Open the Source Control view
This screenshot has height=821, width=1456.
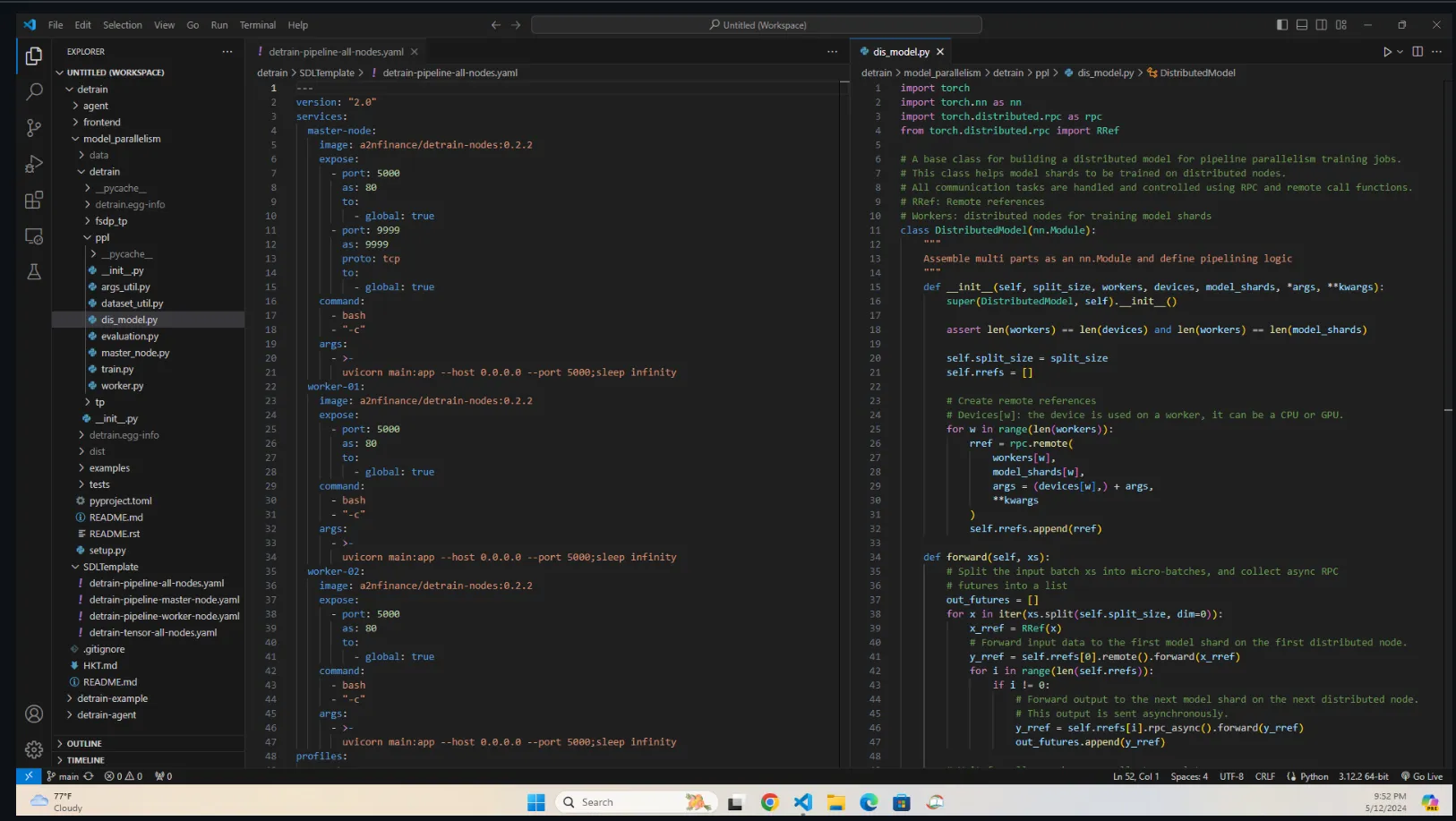click(x=34, y=128)
